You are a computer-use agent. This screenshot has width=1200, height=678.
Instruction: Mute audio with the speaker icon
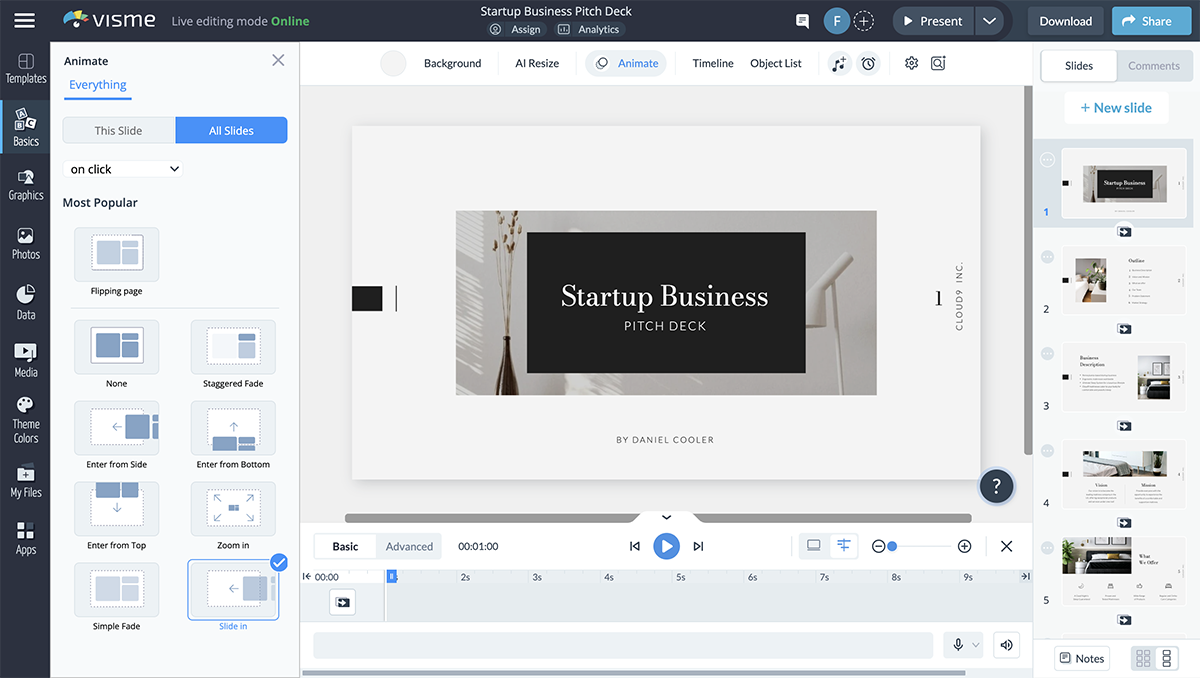[1006, 644]
